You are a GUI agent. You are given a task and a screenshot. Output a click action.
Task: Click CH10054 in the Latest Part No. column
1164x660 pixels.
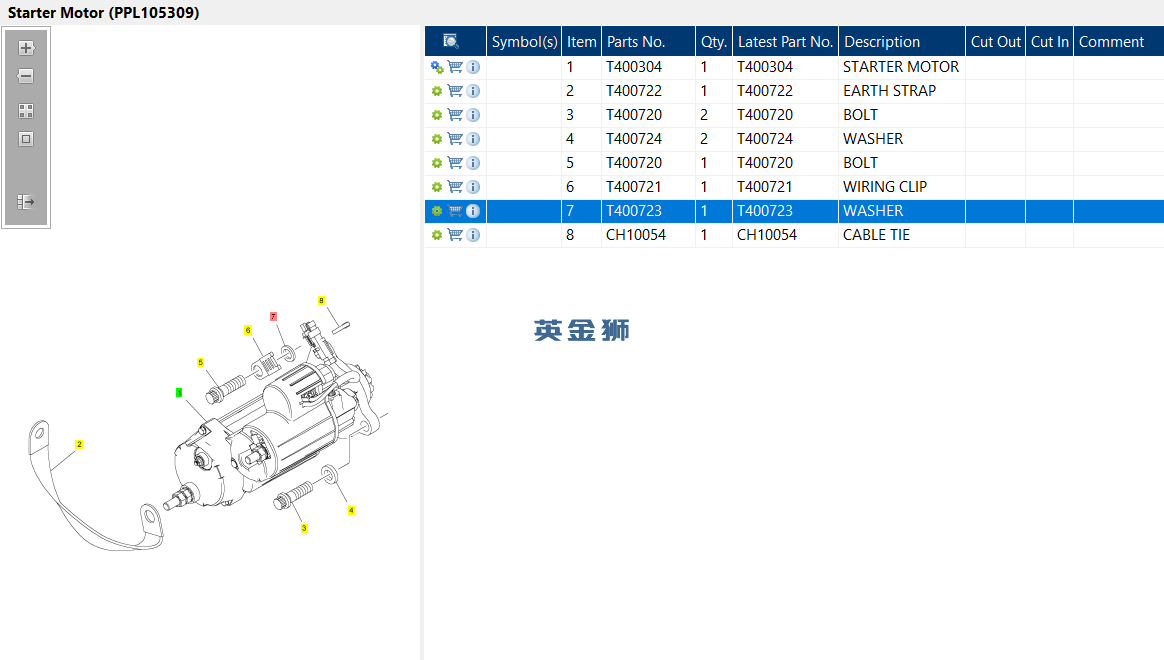pyautogui.click(x=767, y=235)
